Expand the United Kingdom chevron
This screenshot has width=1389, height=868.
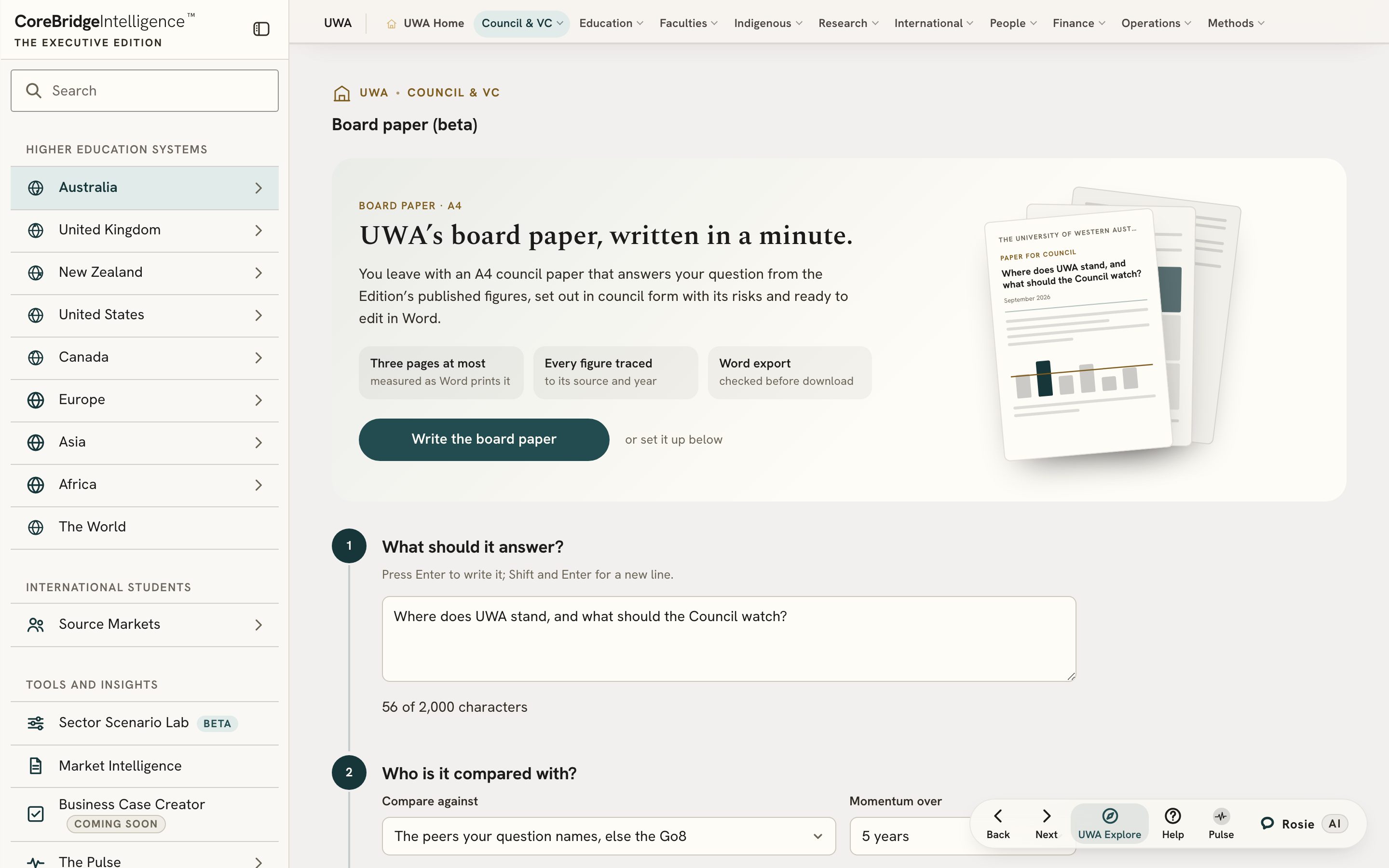[259, 231]
